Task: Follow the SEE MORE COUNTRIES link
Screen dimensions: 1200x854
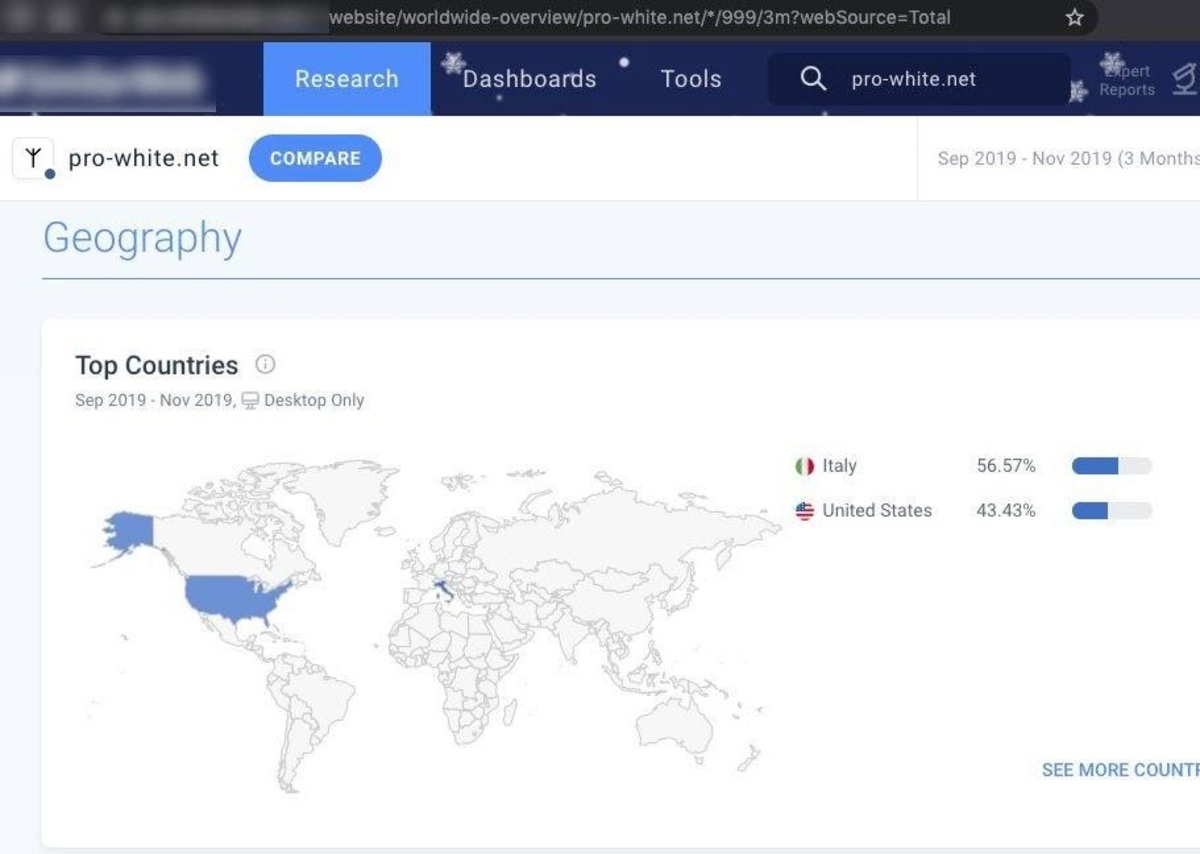Action: (1120, 770)
